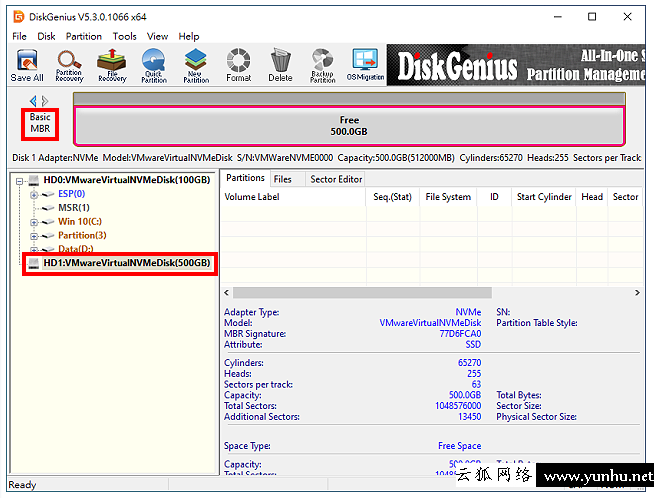Click the Start Cylinder column header
This screenshot has width=657, height=498.
tap(544, 197)
